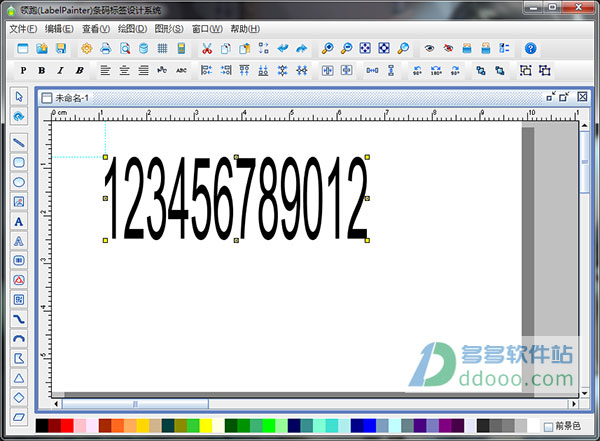This screenshot has height=441, width=600.
Task: Toggle the grid display icon
Action: (x=162, y=48)
